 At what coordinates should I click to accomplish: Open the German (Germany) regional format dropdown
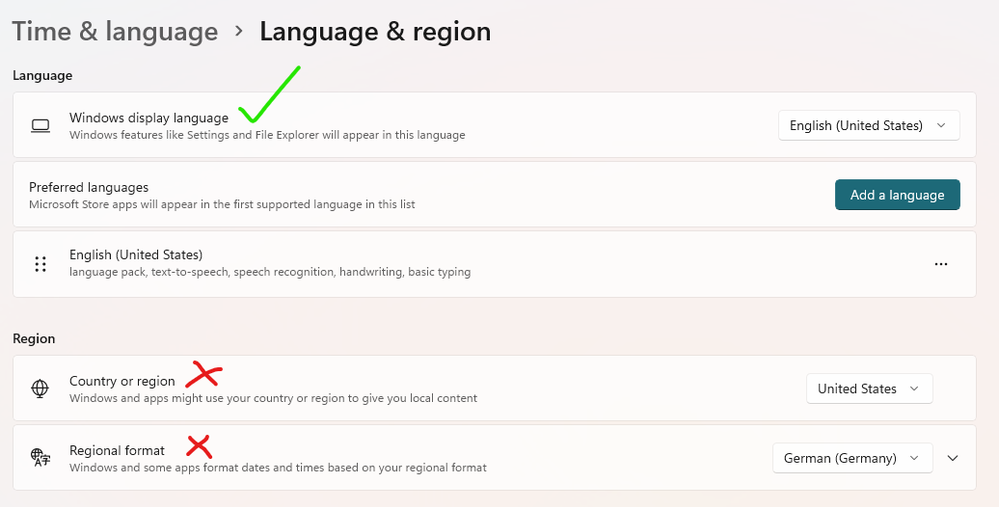pos(852,458)
